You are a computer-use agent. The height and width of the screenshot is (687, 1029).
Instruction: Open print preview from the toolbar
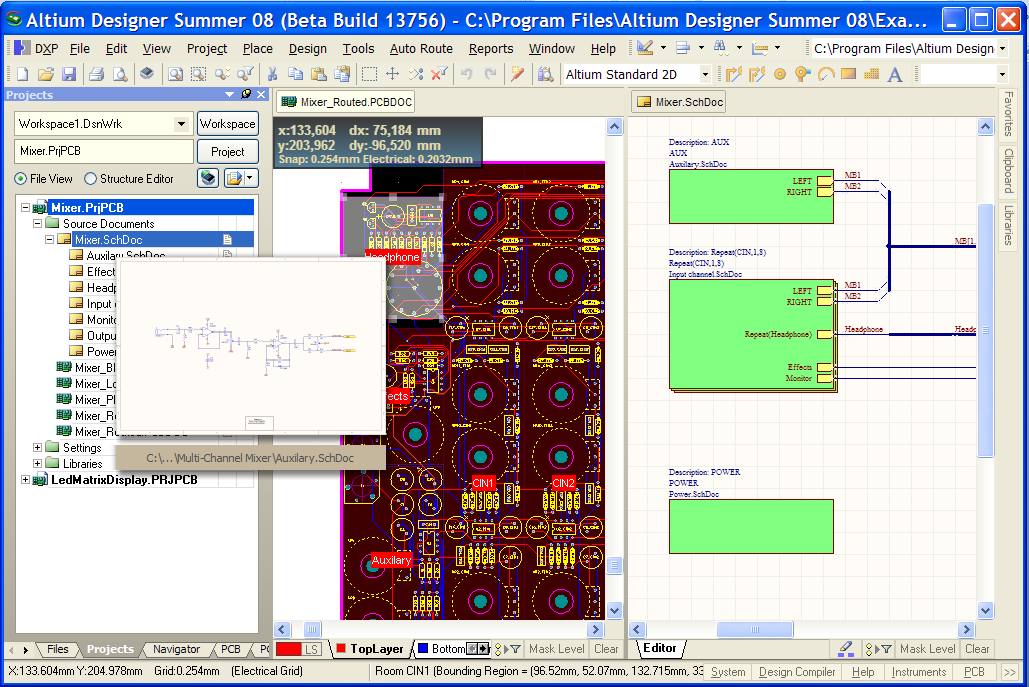click(x=119, y=74)
